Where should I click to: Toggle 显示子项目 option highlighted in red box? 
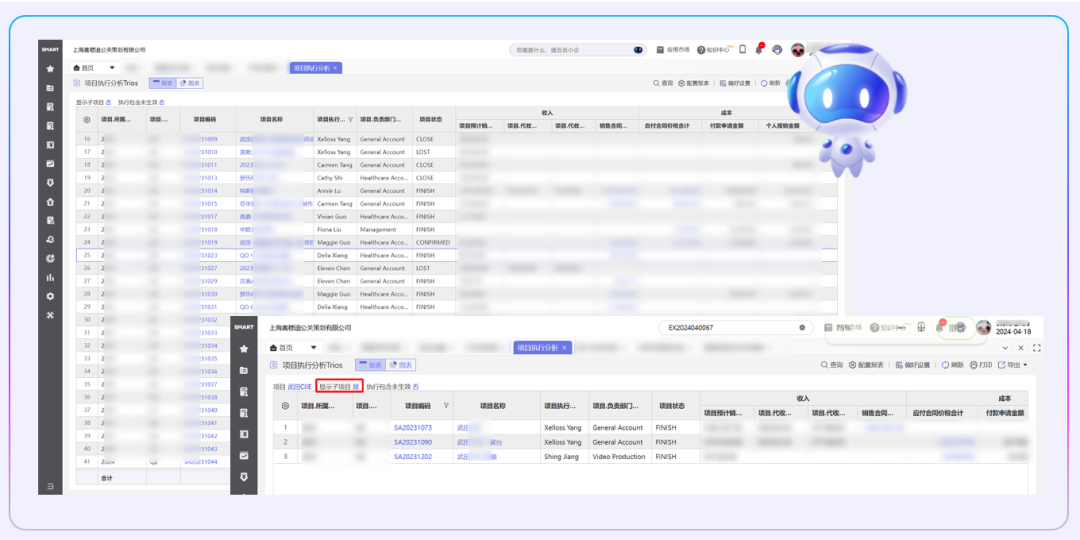pyautogui.click(x=338, y=386)
